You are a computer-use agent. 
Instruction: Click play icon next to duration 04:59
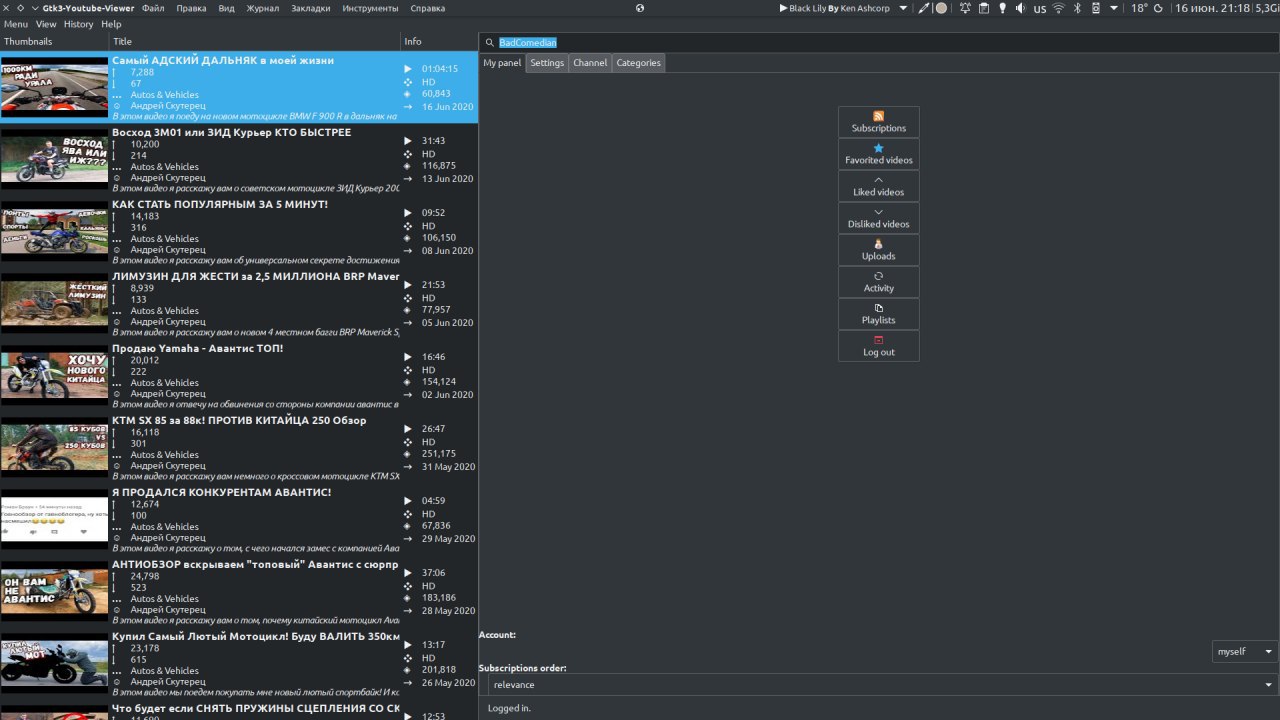point(408,501)
